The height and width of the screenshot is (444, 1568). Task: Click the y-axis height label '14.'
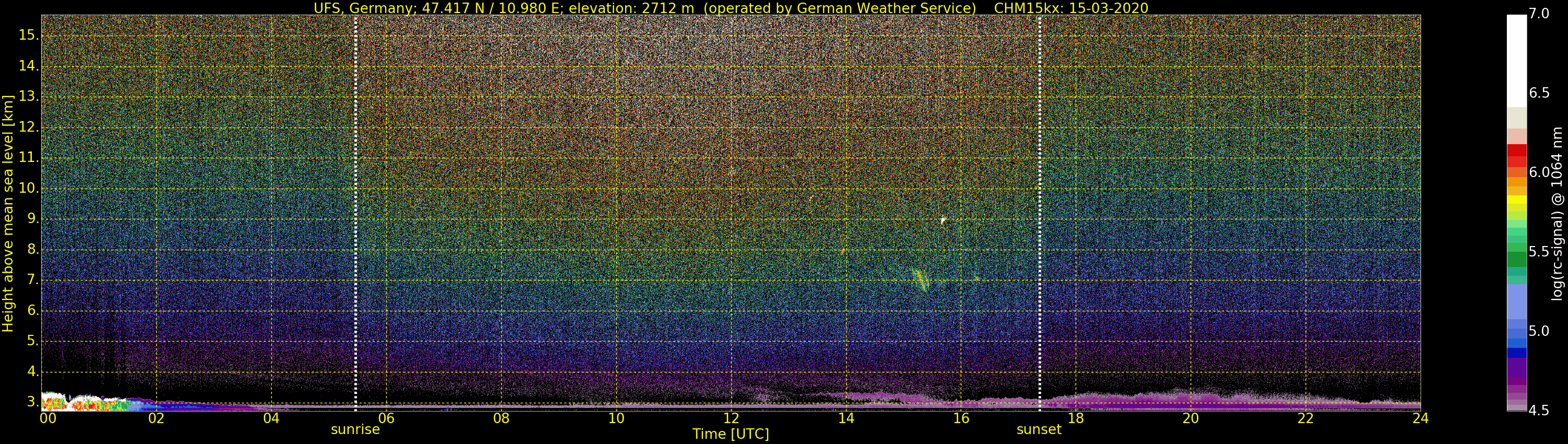click(29, 66)
